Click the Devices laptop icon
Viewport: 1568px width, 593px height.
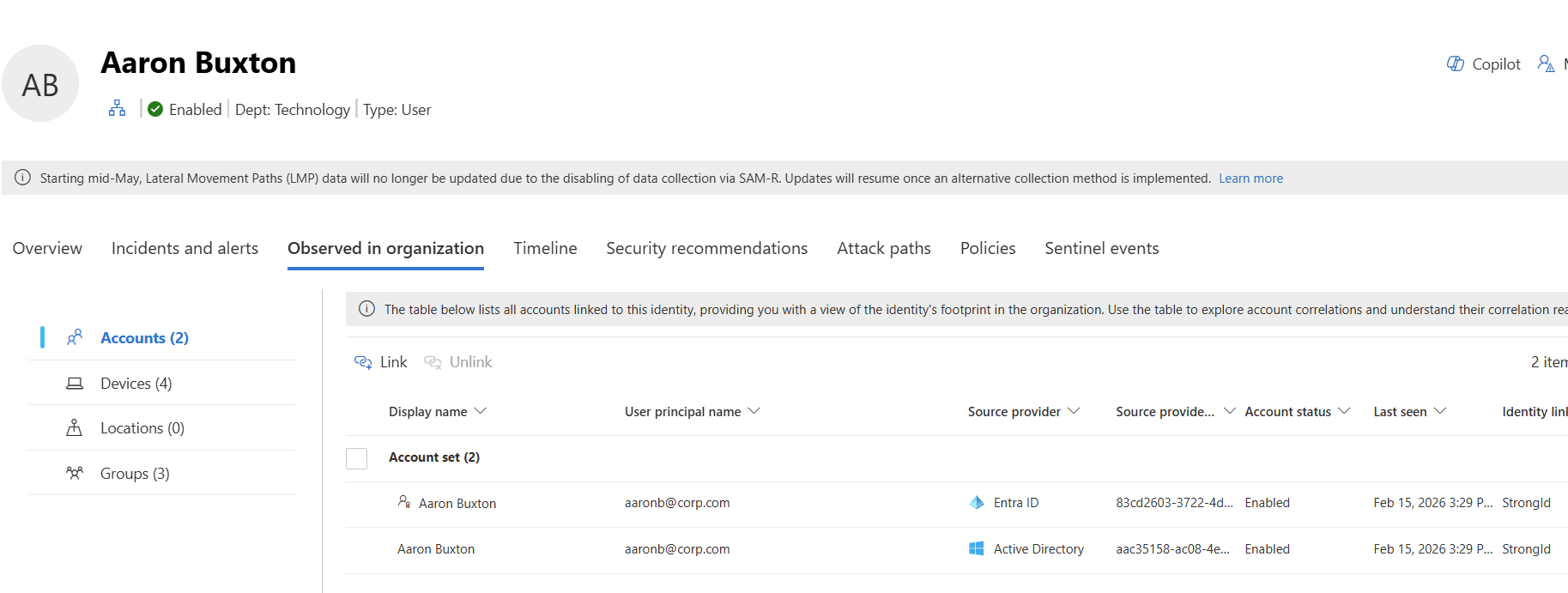pyautogui.click(x=75, y=383)
